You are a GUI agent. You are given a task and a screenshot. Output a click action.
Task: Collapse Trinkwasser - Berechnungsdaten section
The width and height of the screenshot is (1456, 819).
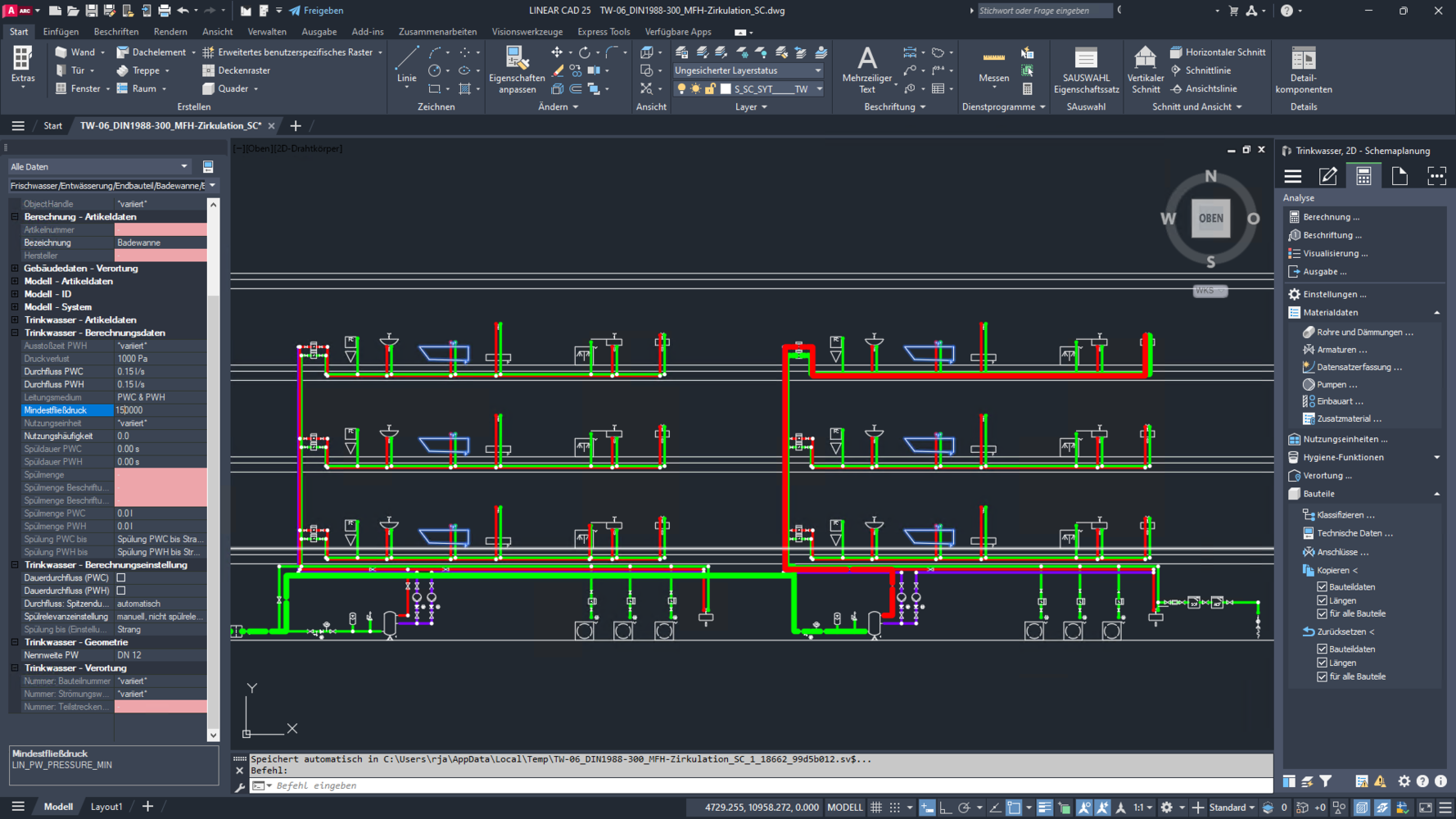[x=15, y=333]
